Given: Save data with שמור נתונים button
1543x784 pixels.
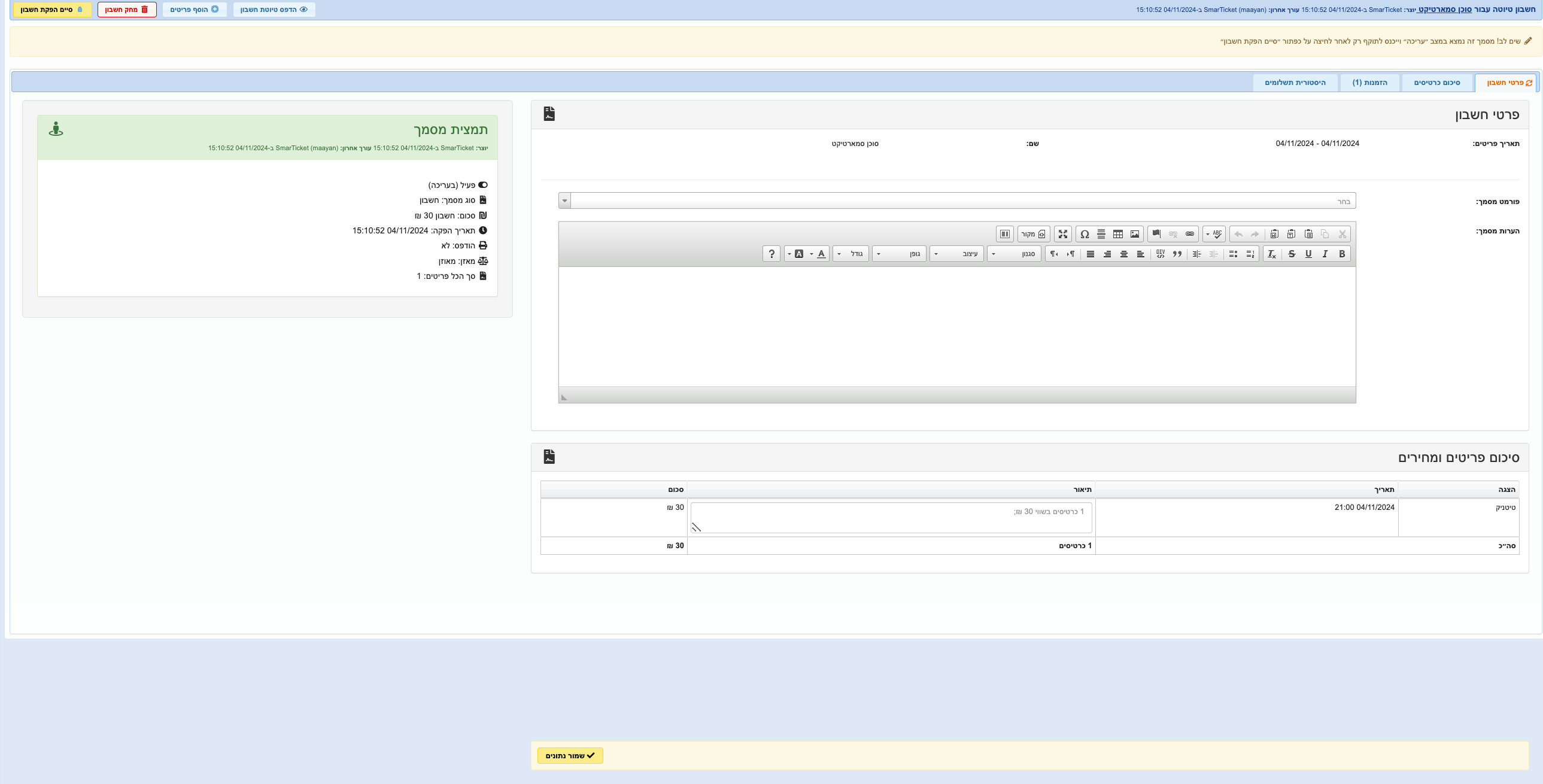Looking at the screenshot, I should (570, 756).
